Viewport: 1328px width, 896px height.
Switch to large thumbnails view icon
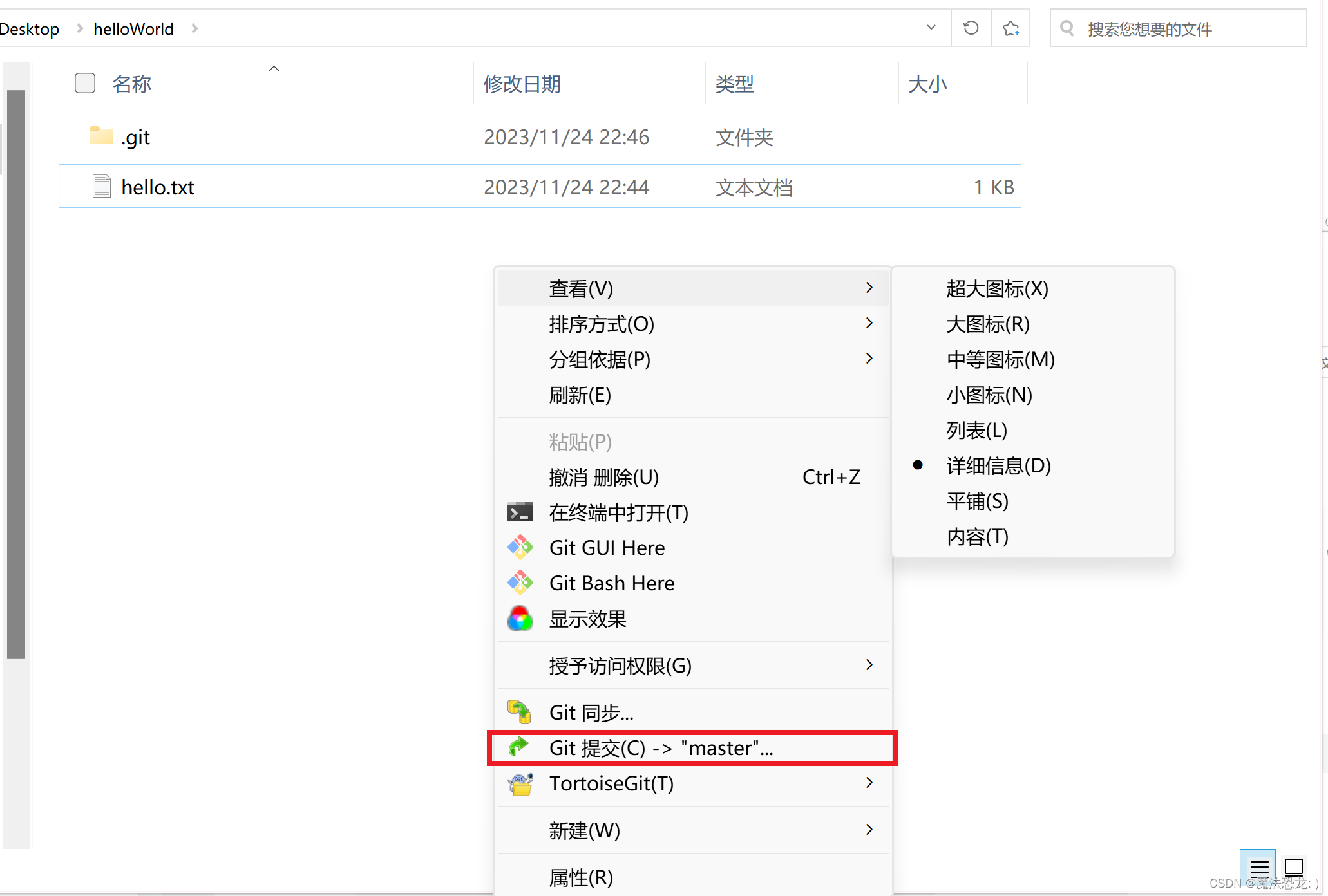coord(1293,867)
